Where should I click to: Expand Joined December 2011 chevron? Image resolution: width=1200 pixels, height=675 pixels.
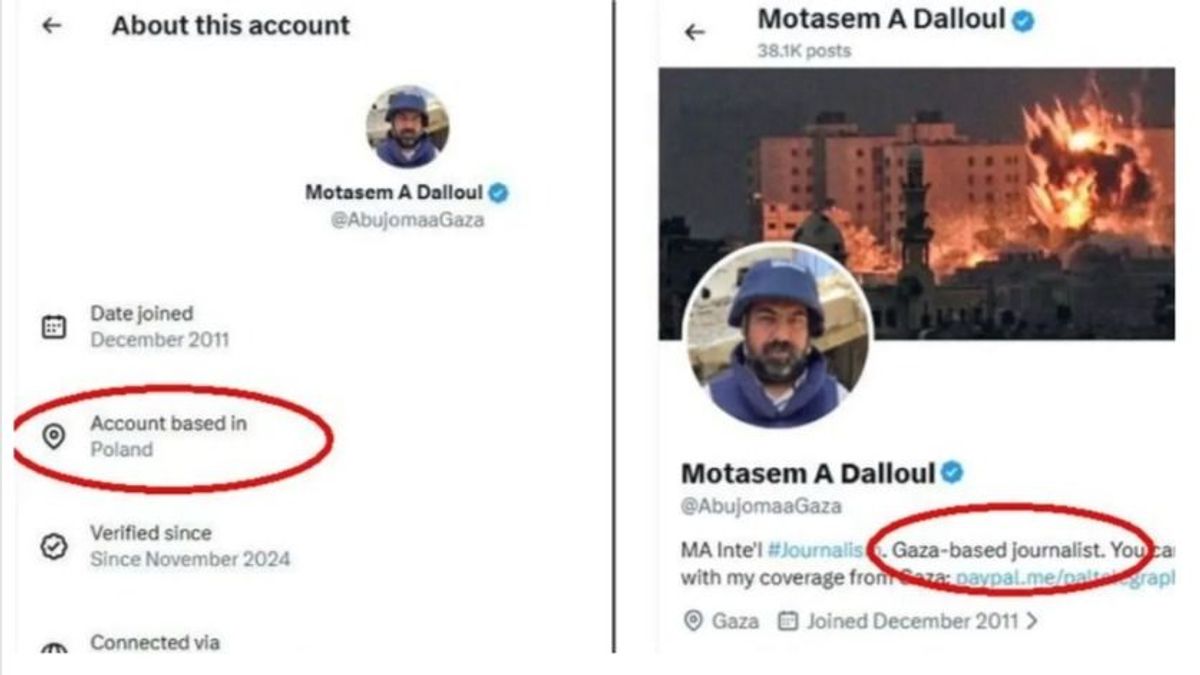point(1032,621)
